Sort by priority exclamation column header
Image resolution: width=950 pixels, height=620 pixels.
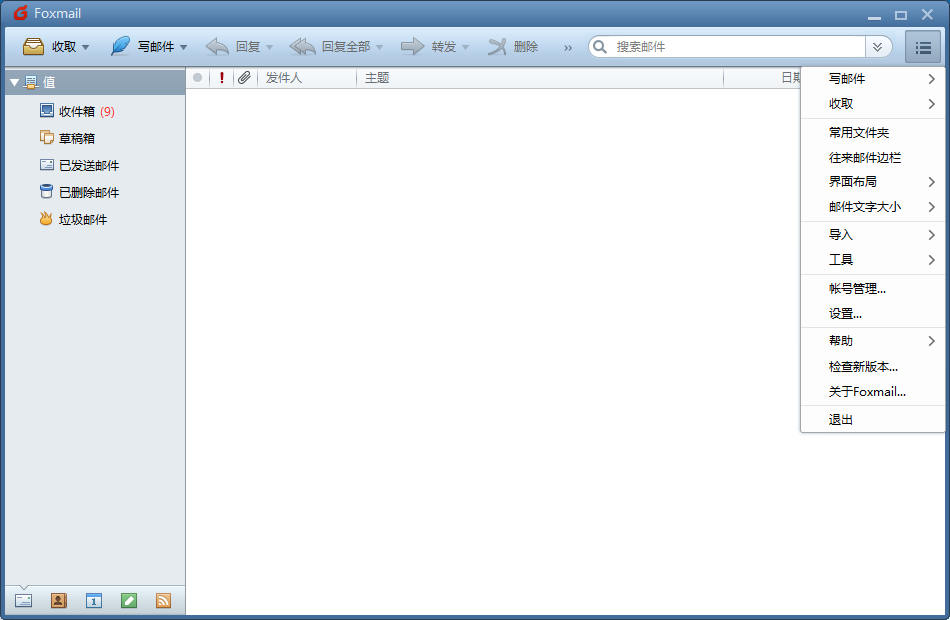pos(222,78)
